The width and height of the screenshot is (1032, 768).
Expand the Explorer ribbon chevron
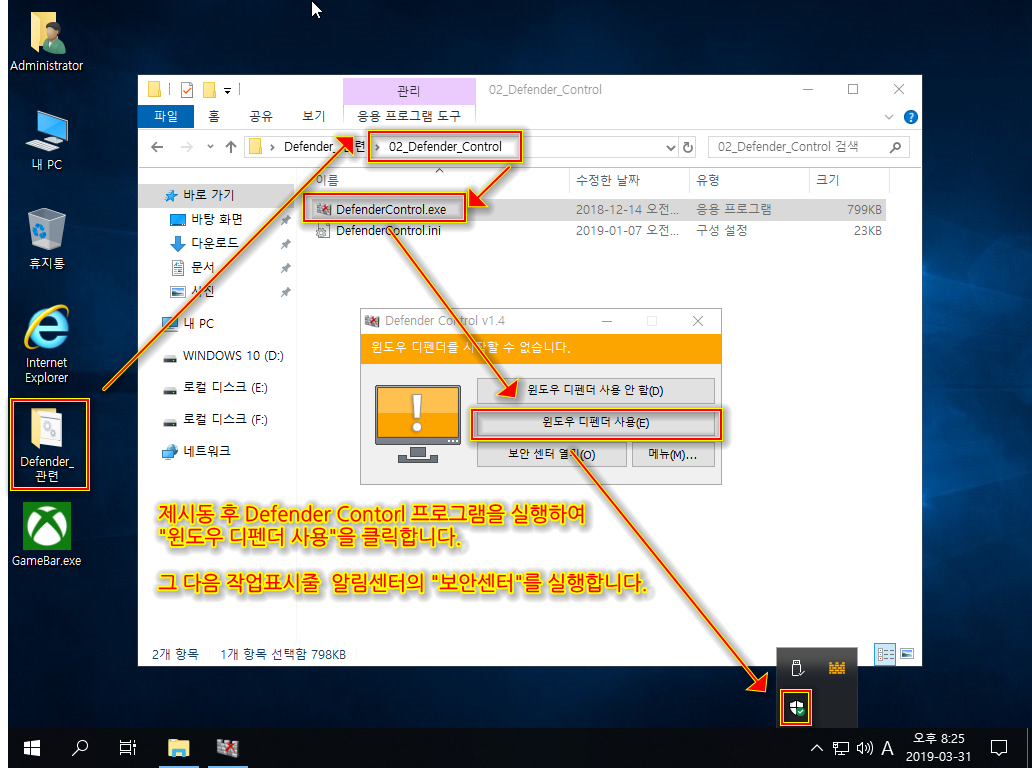[889, 117]
